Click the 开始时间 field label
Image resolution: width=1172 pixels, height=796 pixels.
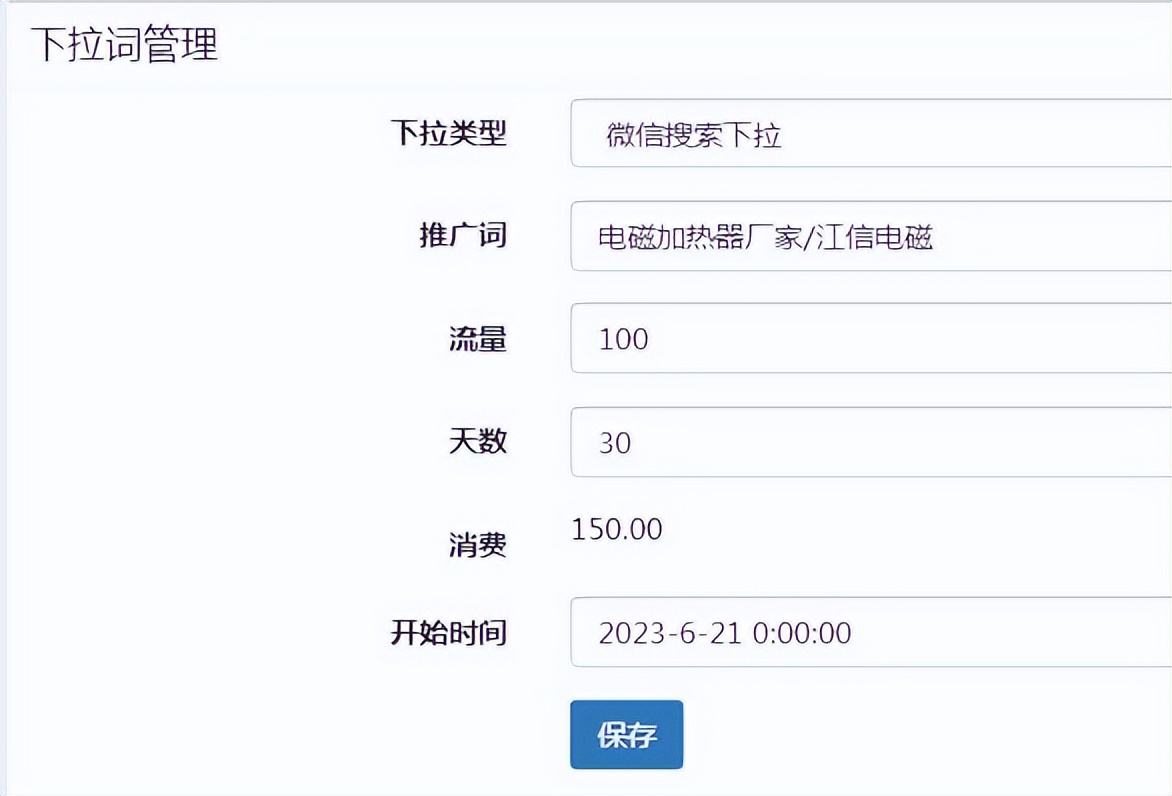pyautogui.click(x=450, y=633)
